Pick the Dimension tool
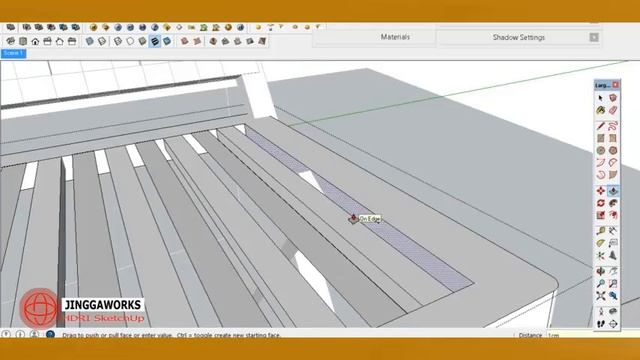Image resolution: width=640 pixels, height=360 pixels. click(613, 231)
